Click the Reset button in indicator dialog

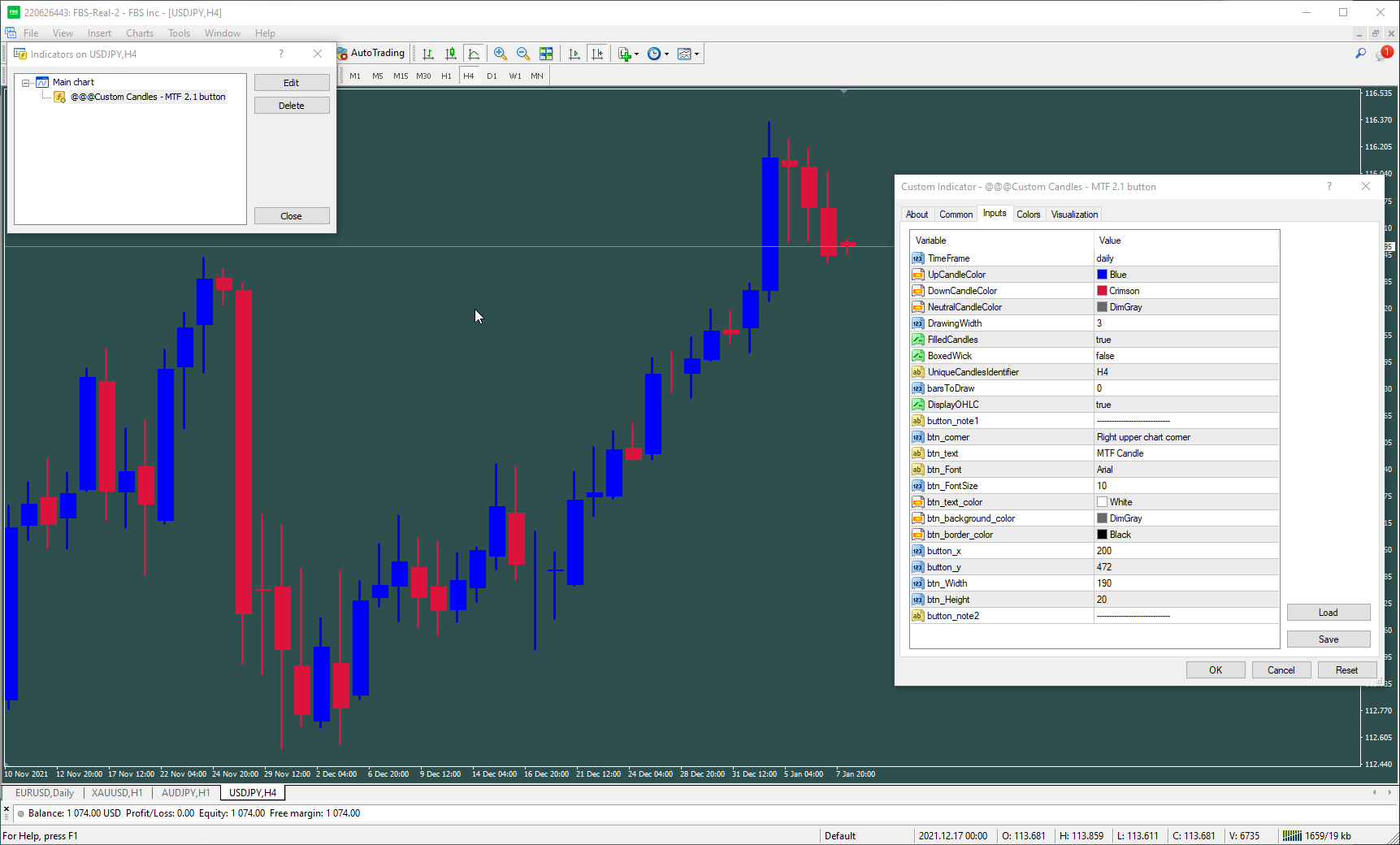coord(1346,670)
